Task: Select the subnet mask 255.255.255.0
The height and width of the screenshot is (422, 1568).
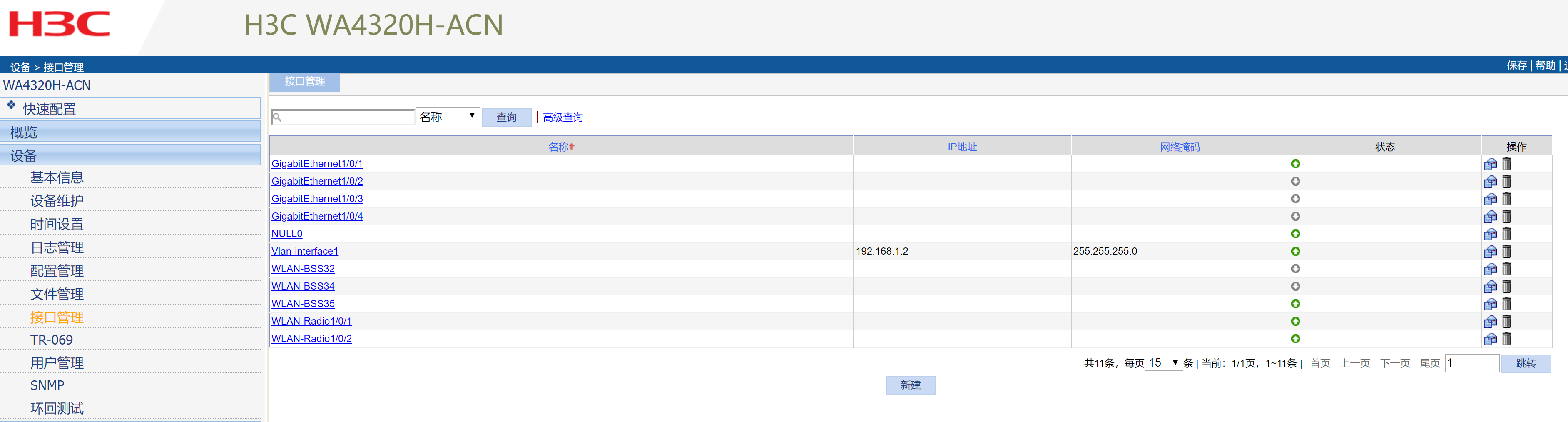Action: (x=1105, y=252)
